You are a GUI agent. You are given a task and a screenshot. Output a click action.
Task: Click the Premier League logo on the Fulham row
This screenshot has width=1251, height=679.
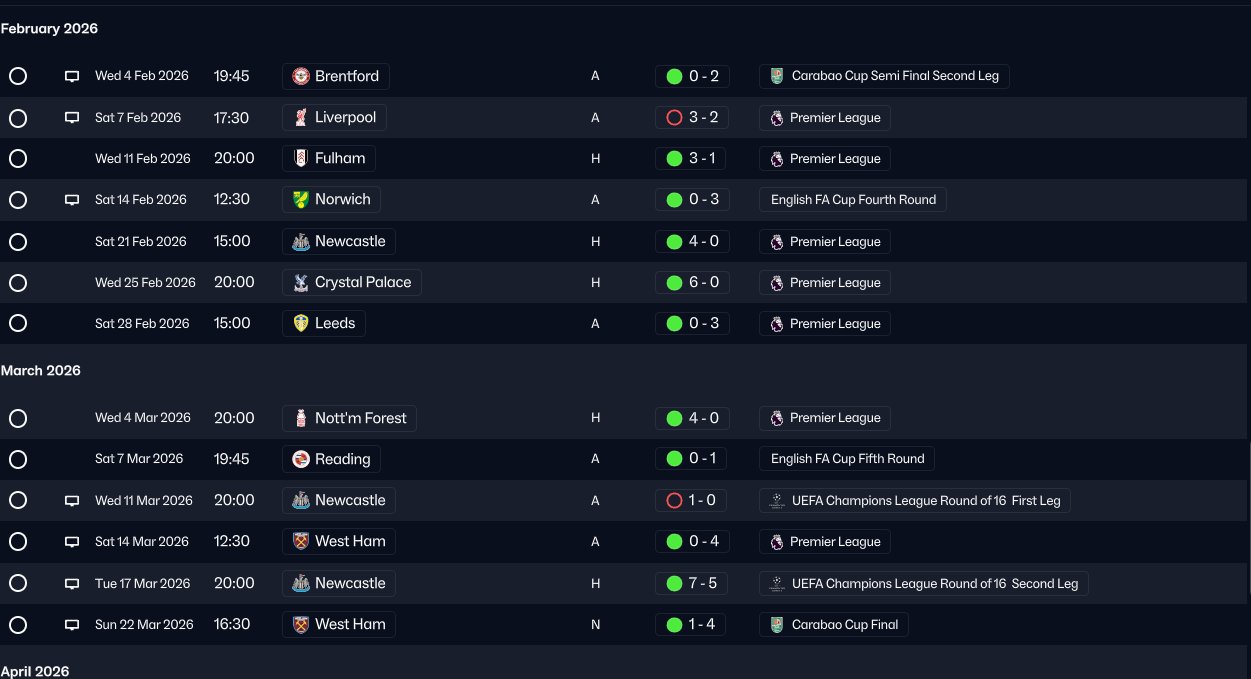pyautogui.click(x=777, y=158)
